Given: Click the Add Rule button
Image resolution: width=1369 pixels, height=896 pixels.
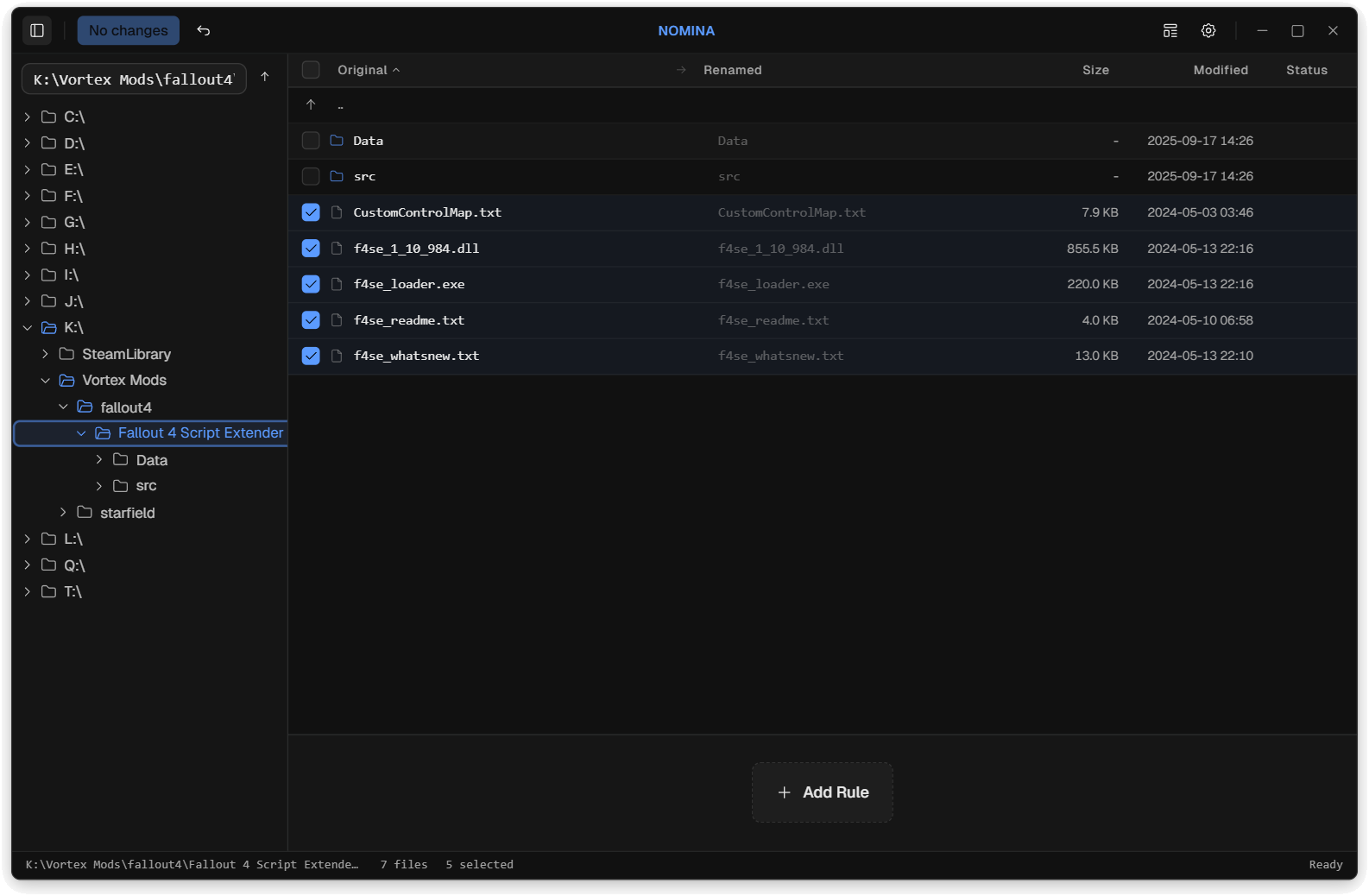Looking at the screenshot, I should [x=822, y=792].
